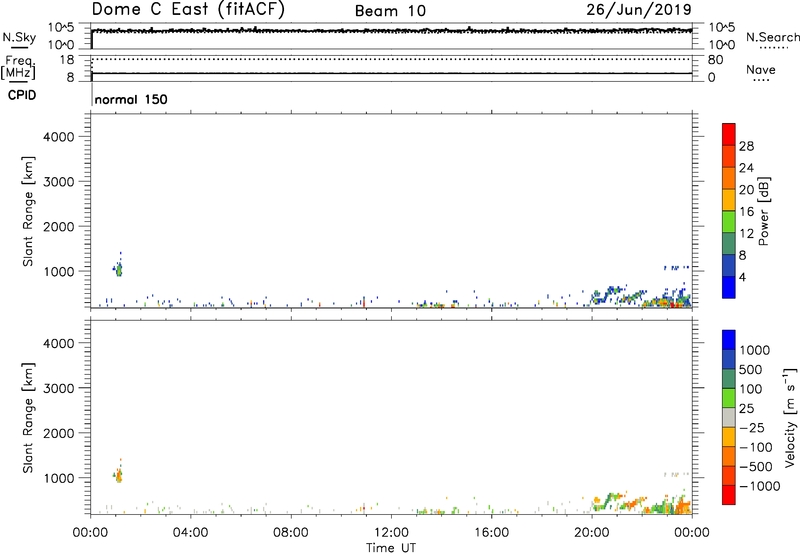Click the 'Beam 10' label

[x=390, y=11]
